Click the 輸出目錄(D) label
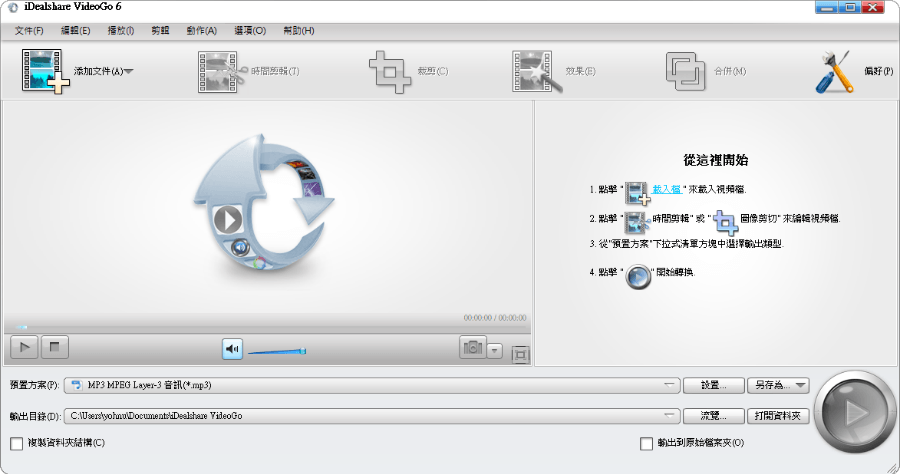The height and width of the screenshot is (474, 900). (x=35, y=416)
